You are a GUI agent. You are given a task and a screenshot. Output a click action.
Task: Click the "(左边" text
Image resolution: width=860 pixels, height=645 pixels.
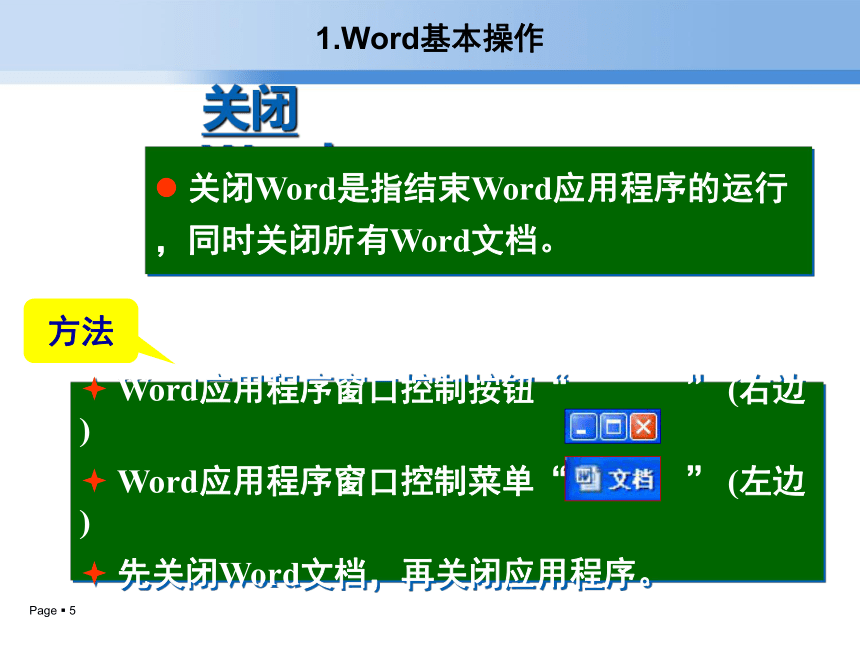[766, 482]
